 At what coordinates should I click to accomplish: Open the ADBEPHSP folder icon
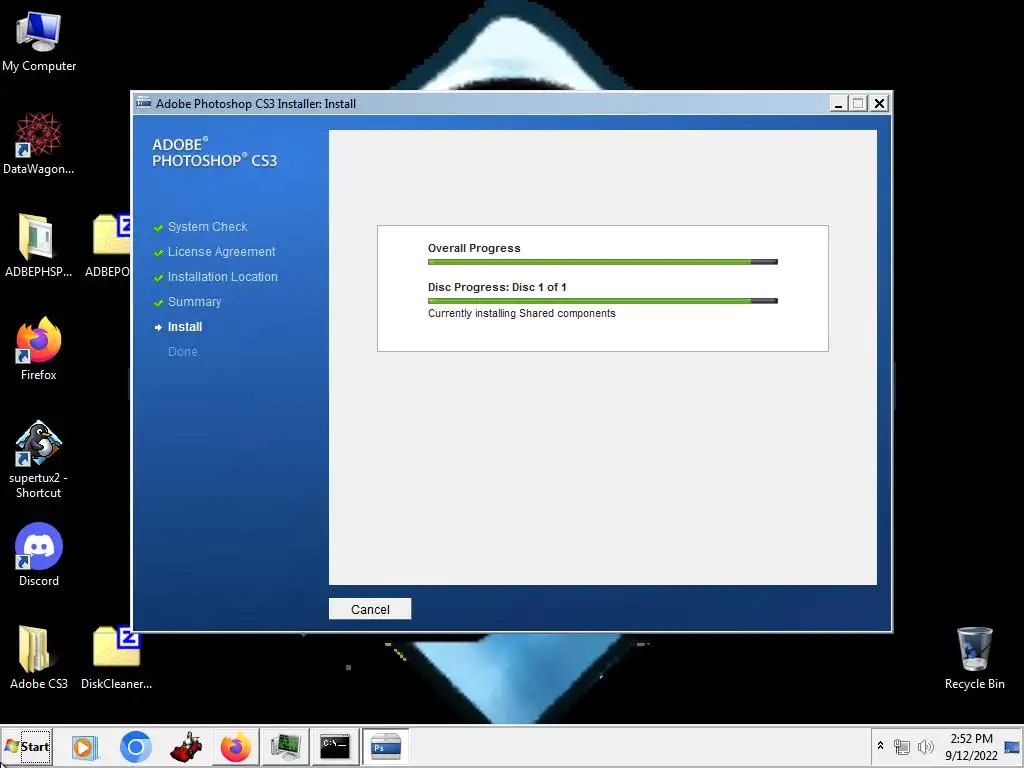[39, 246]
